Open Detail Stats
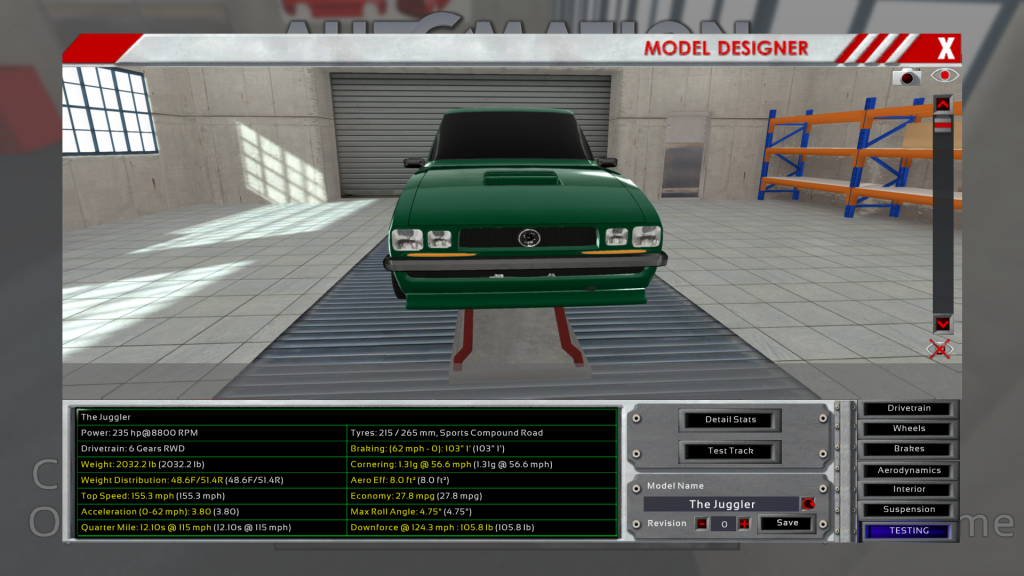1024x576 pixels. pyautogui.click(x=731, y=419)
